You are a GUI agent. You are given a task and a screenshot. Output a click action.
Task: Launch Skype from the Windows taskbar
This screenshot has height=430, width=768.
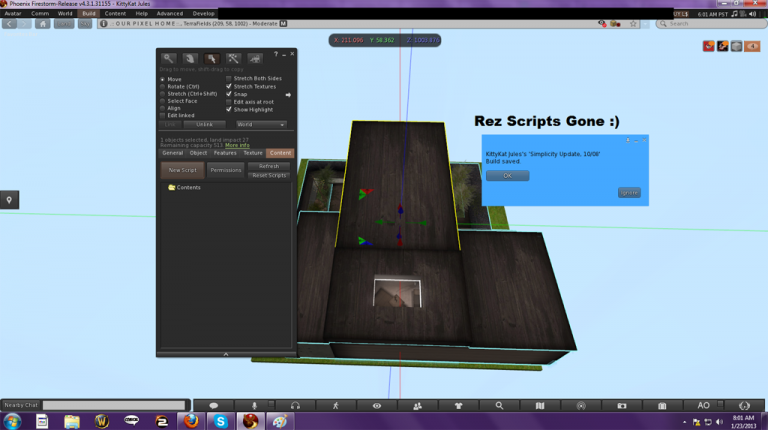pyautogui.click(x=220, y=421)
